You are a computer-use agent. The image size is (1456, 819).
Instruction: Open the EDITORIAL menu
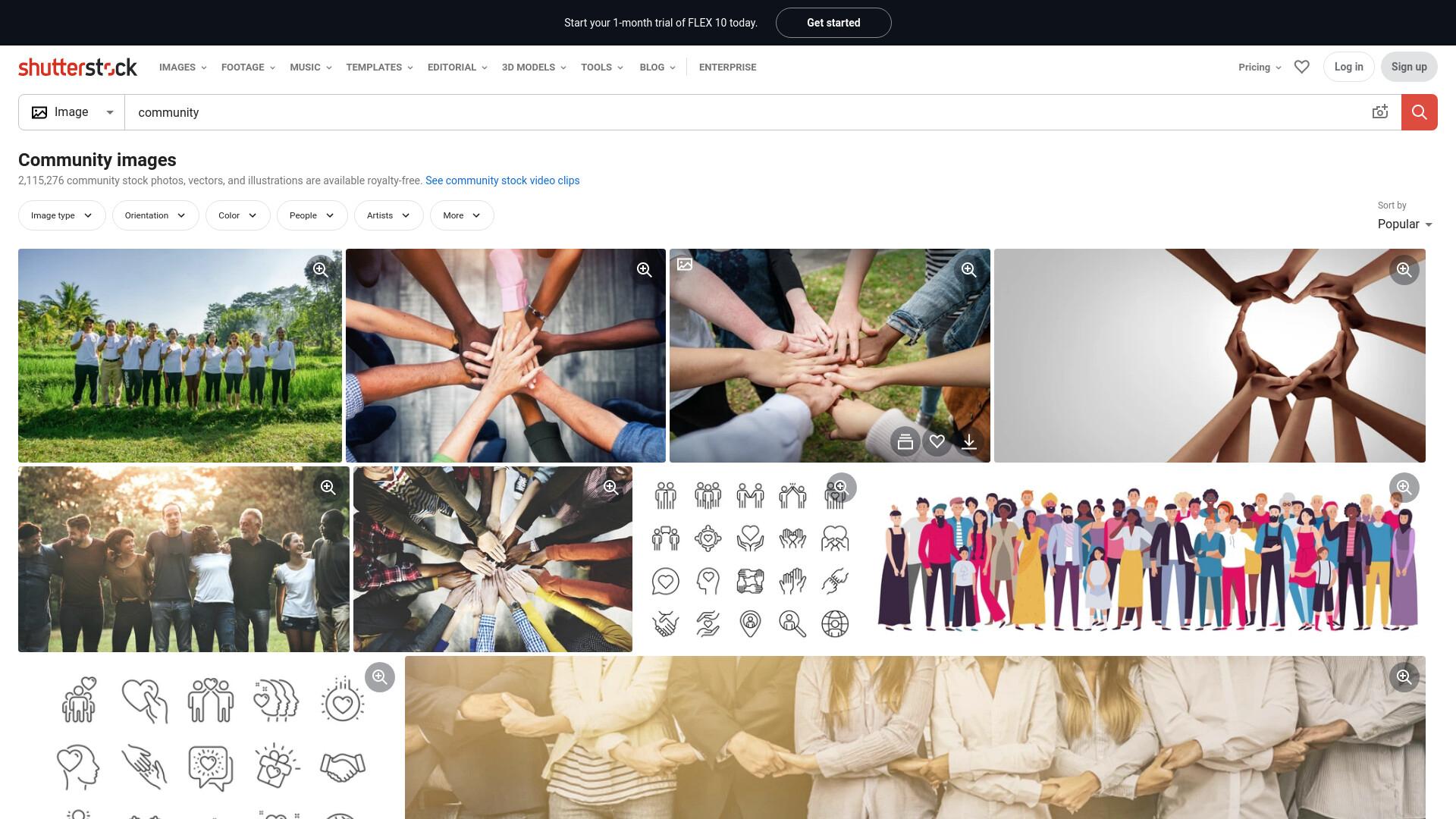coord(457,67)
